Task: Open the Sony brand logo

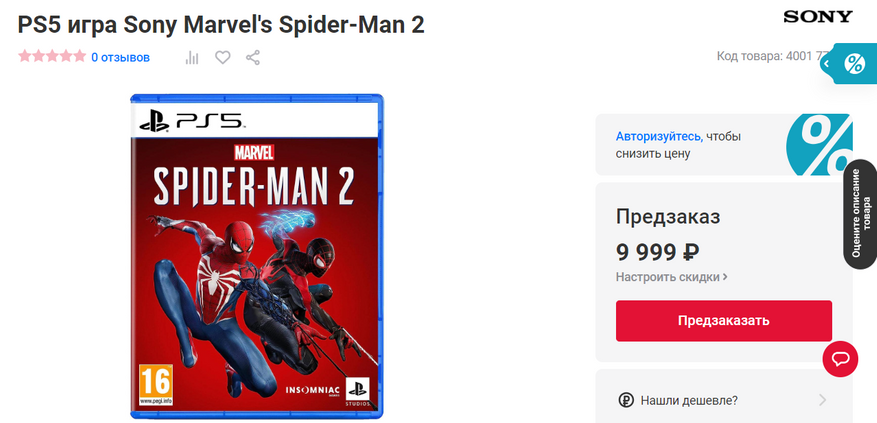Action: [818, 17]
